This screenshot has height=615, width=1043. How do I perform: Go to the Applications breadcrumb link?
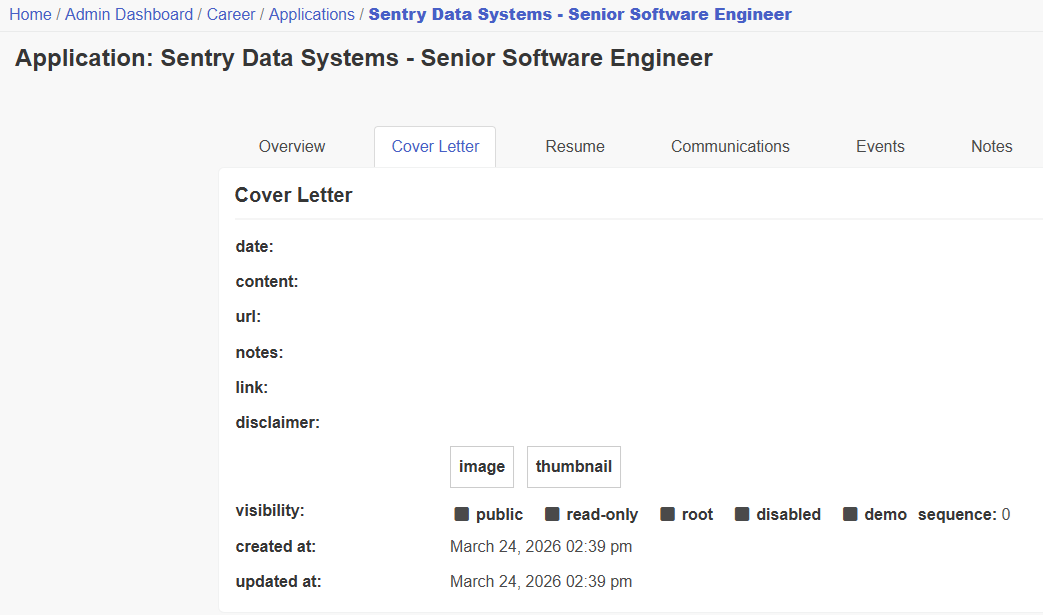coord(311,14)
